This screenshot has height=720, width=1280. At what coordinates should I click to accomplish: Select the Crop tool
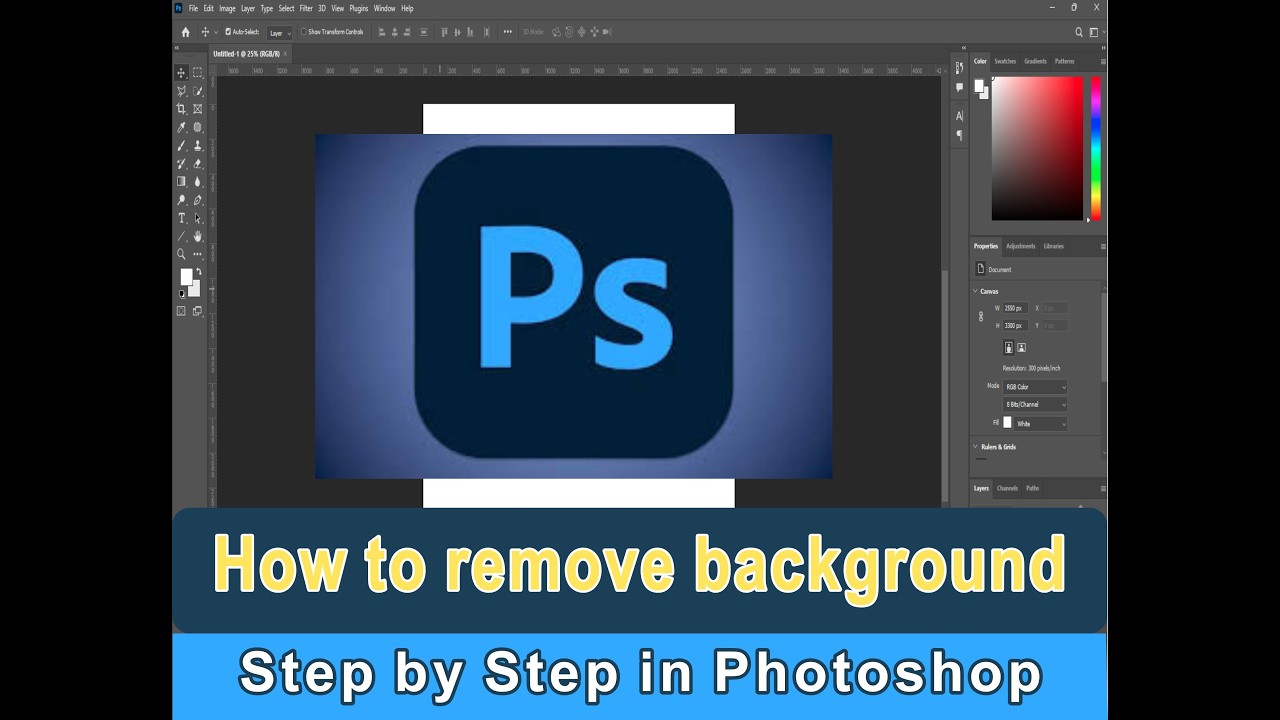(181, 109)
